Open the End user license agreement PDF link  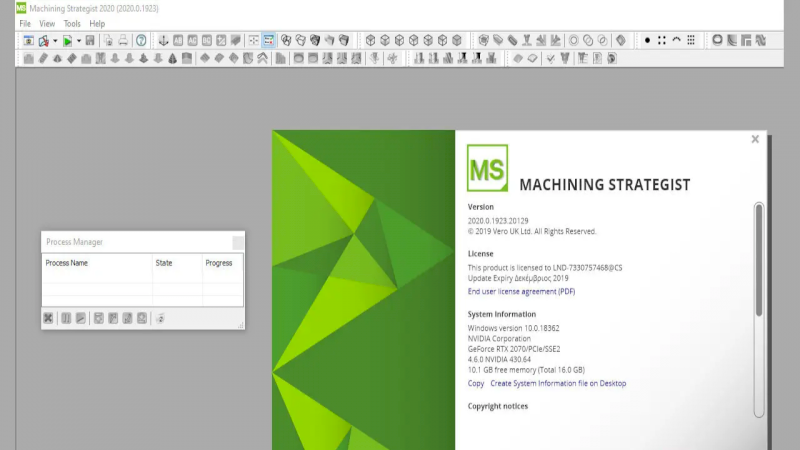pyautogui.click(x=521, y=292)
